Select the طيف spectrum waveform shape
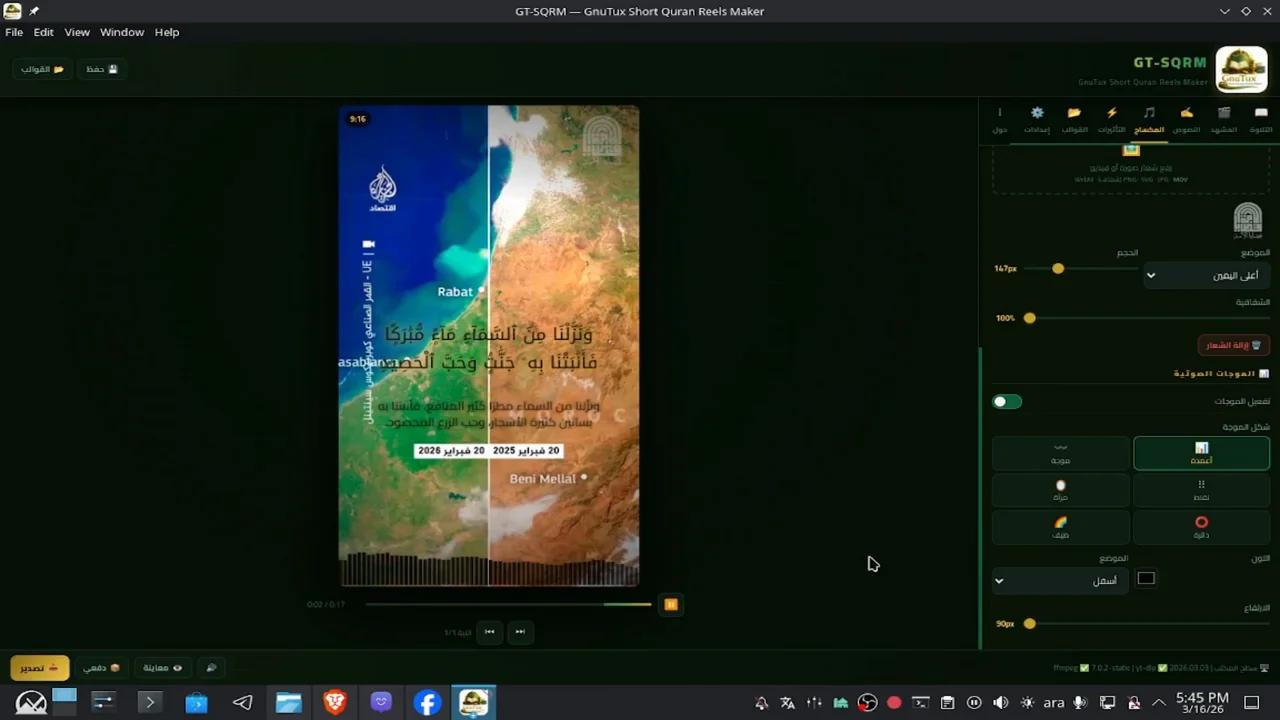The width and height of the screenshot is (1280, 720). click(x=1061, y=527)
